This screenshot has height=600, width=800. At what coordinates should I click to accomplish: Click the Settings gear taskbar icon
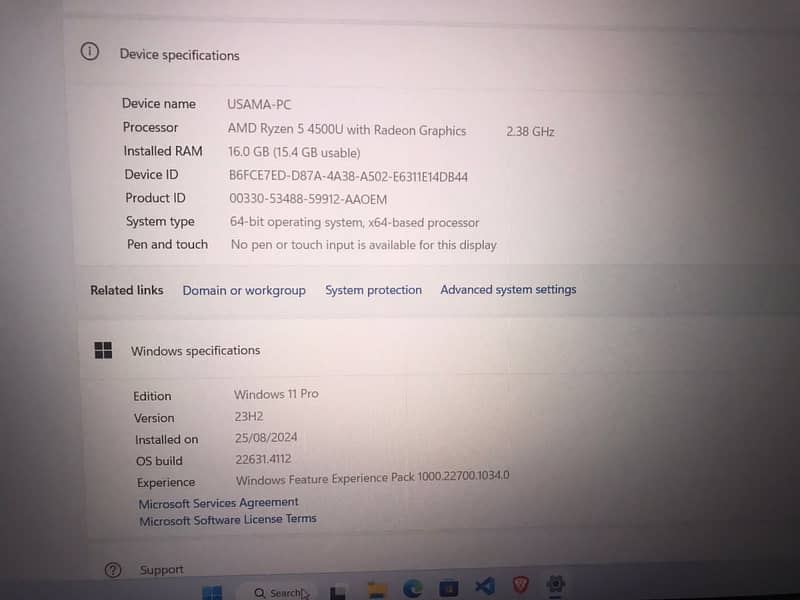555,583
